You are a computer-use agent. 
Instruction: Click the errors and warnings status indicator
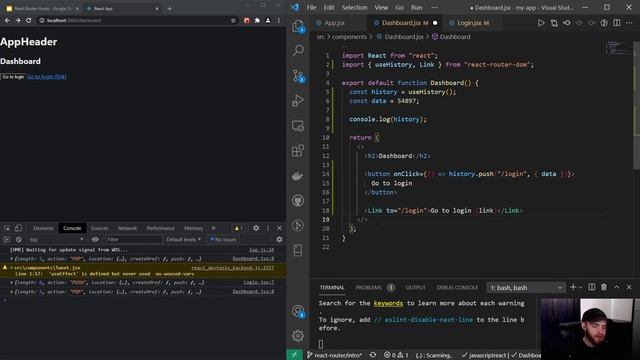[396, 355]
